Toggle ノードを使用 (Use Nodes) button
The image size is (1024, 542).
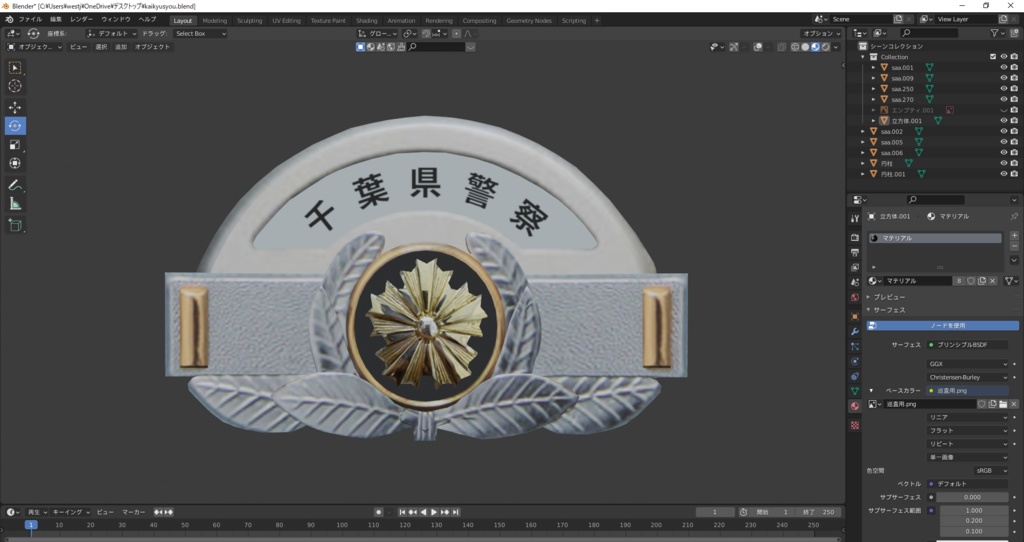point(942,325)
